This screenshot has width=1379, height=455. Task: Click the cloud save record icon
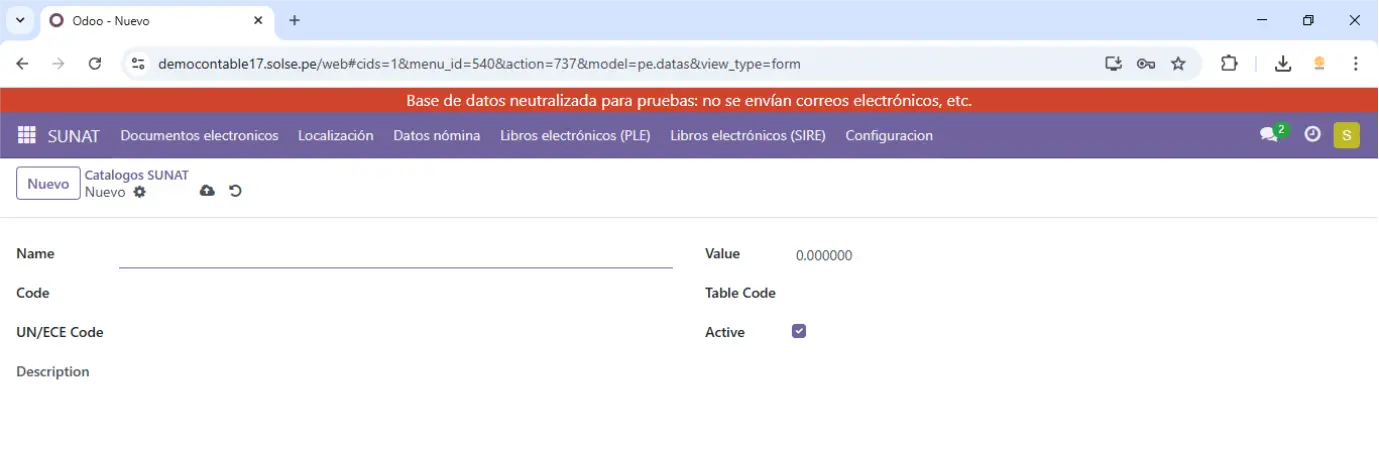207,191
